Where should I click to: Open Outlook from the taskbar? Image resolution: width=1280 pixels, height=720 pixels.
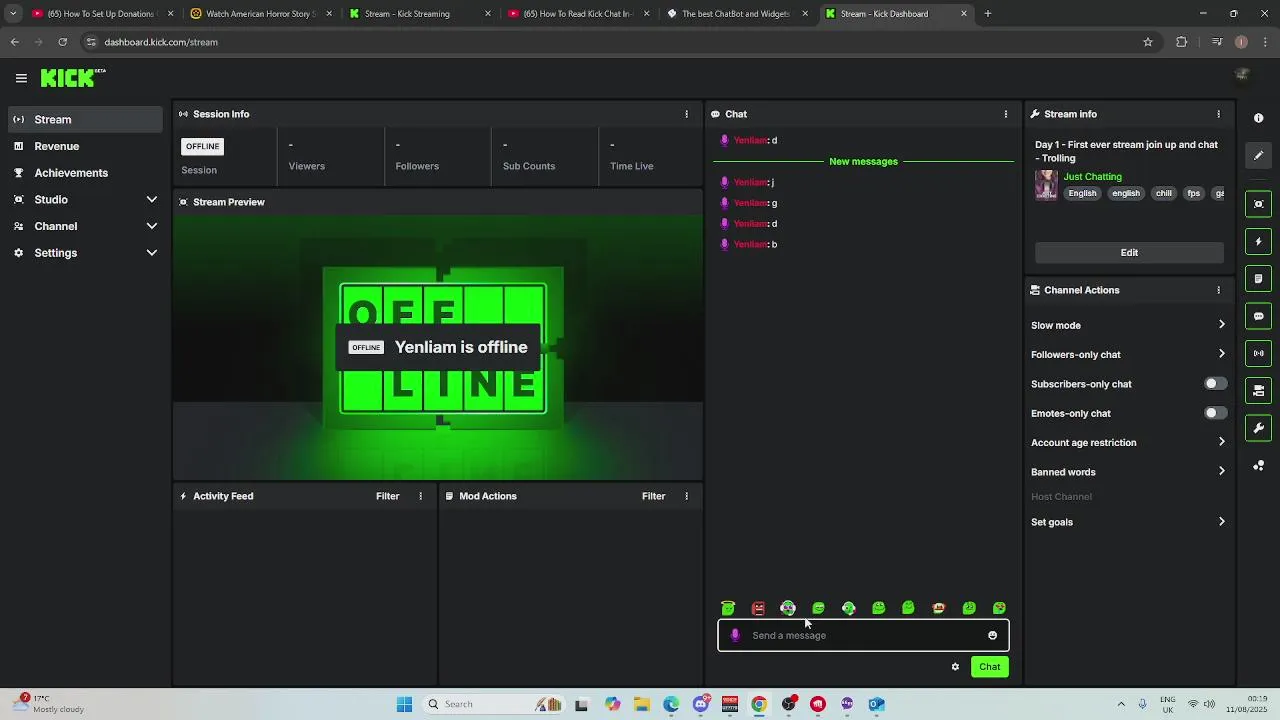pyautogui.click(x=876, y=704)
